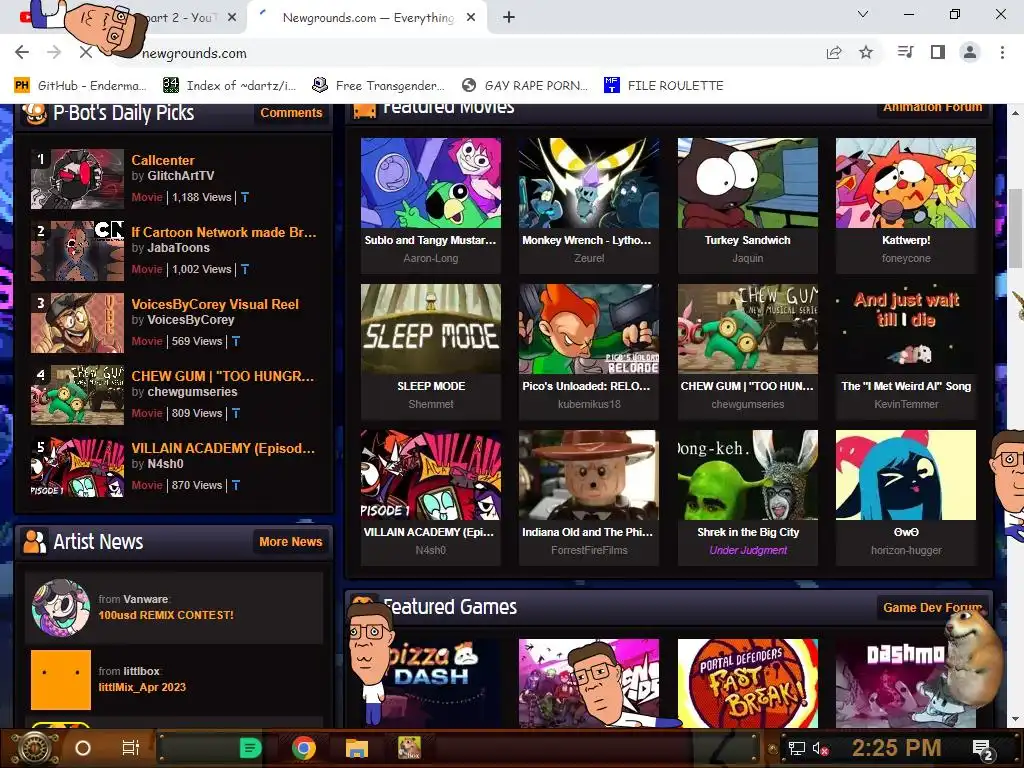1024x768 pixels.
Task: Open littlMix_Apr 2023 news post
Action: (x=142, y=687)
